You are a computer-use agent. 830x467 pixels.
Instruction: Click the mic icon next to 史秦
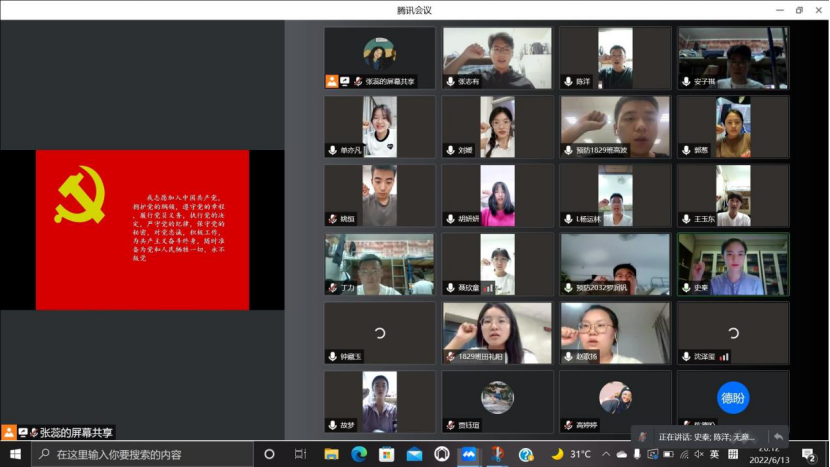tap(685, 288)
